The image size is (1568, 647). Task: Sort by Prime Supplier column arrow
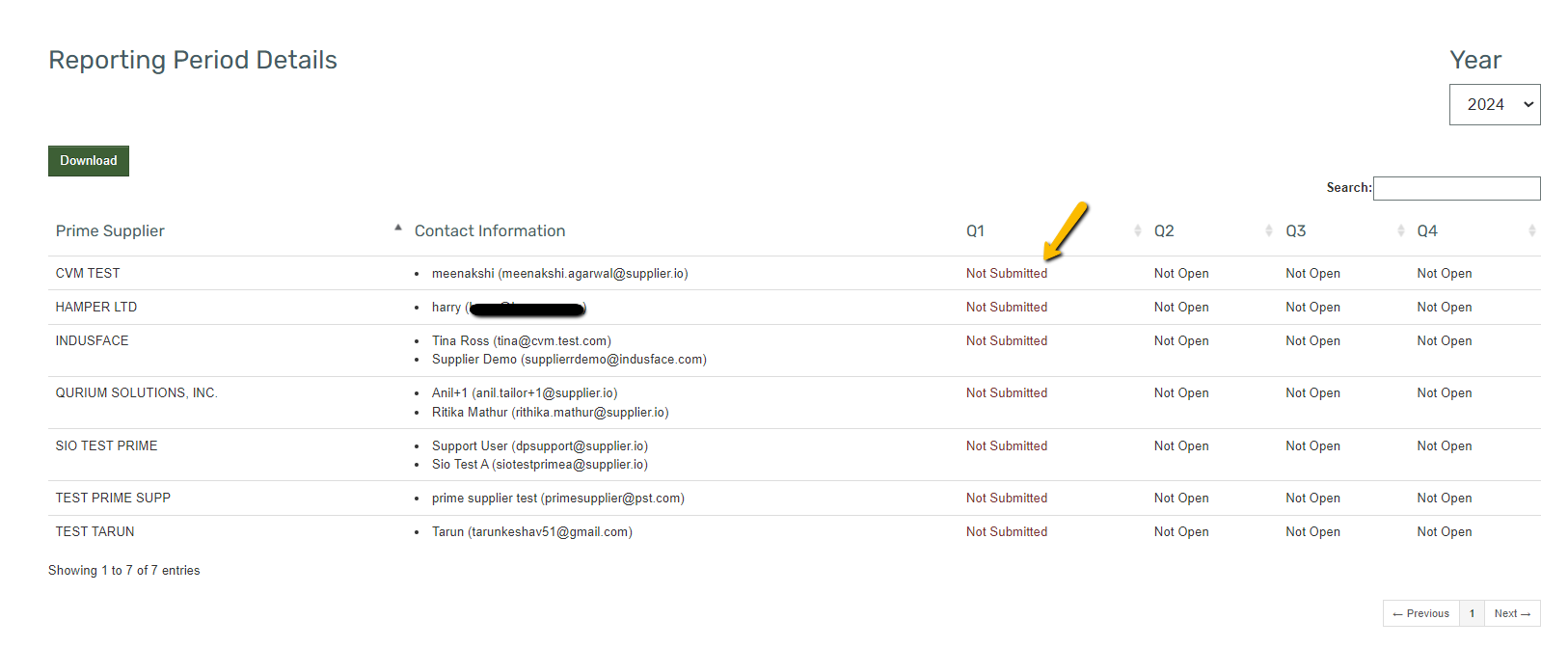[398, 228]
